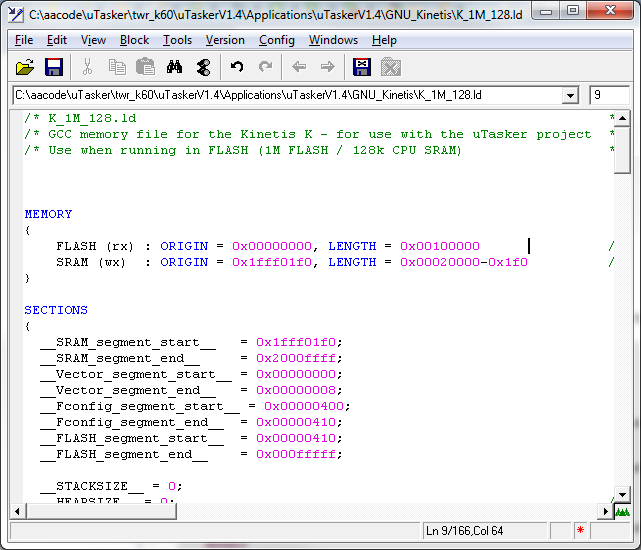Click SRAM length 0x00020000-0x1f0
Screen dimensions: 641x550
point(464,262)
